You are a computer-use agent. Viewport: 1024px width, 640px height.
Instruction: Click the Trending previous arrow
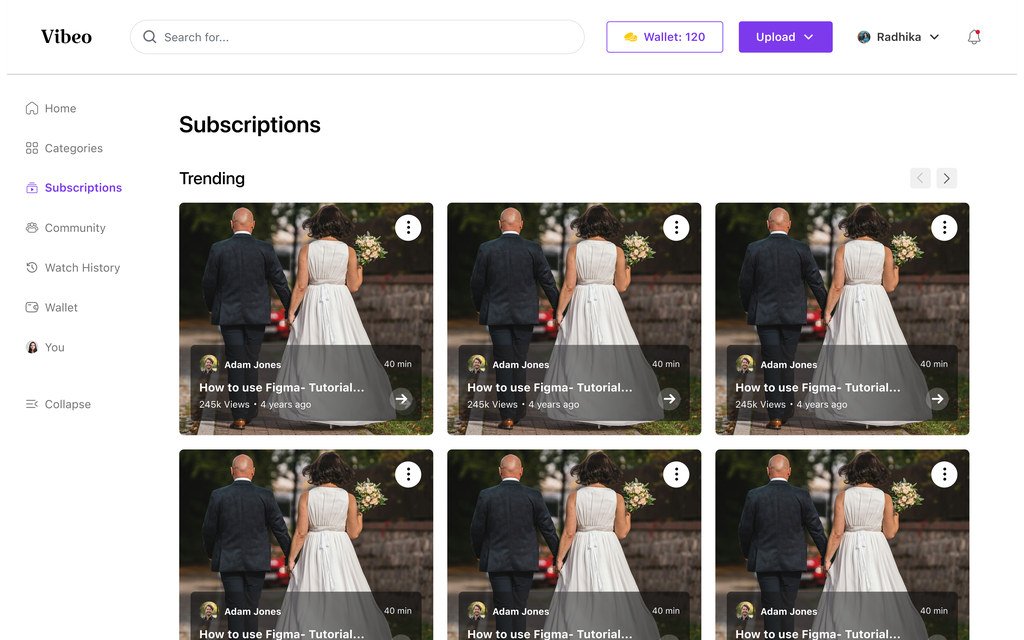920,178
